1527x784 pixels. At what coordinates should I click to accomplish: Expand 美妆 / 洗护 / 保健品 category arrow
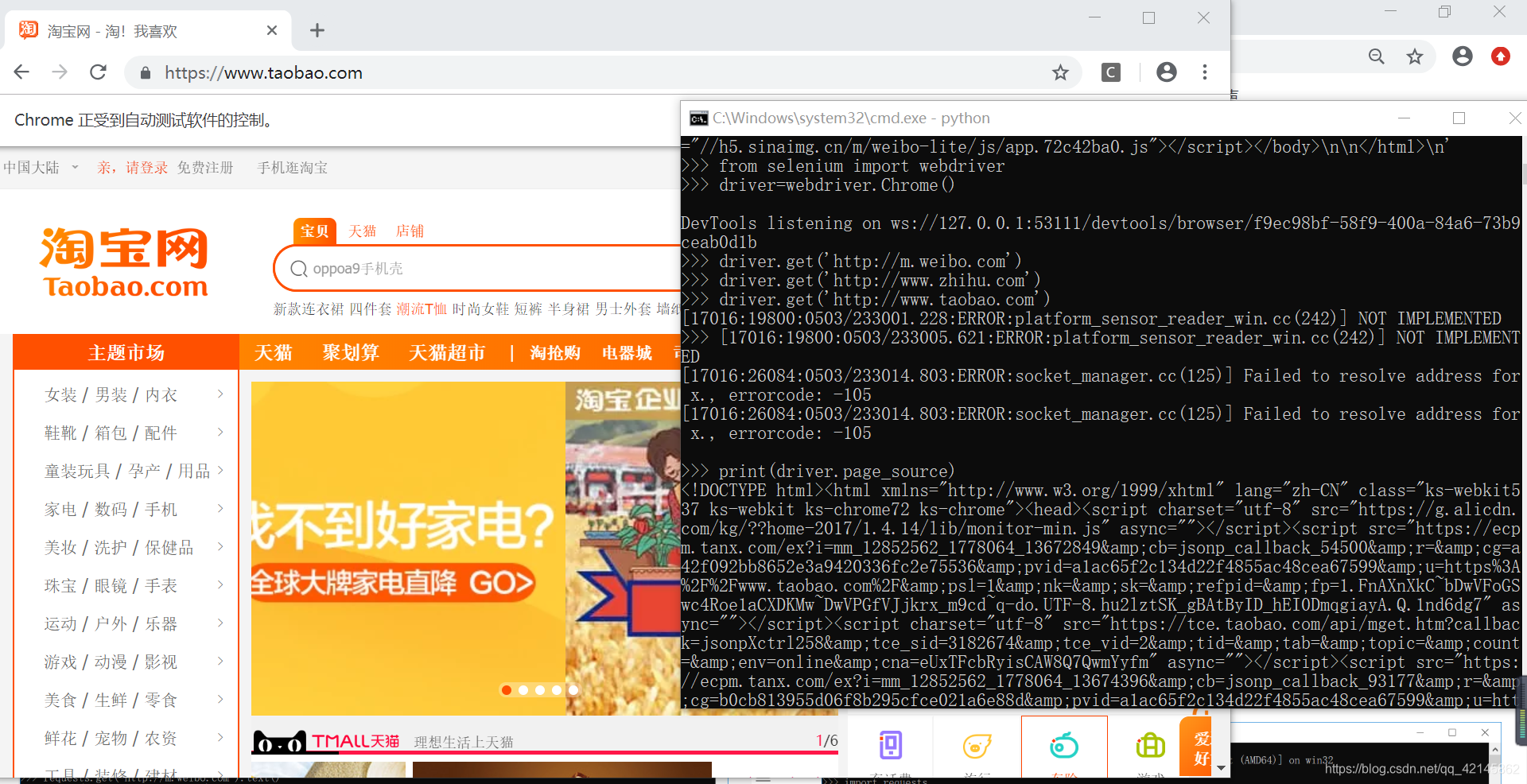tap(220, 546)
